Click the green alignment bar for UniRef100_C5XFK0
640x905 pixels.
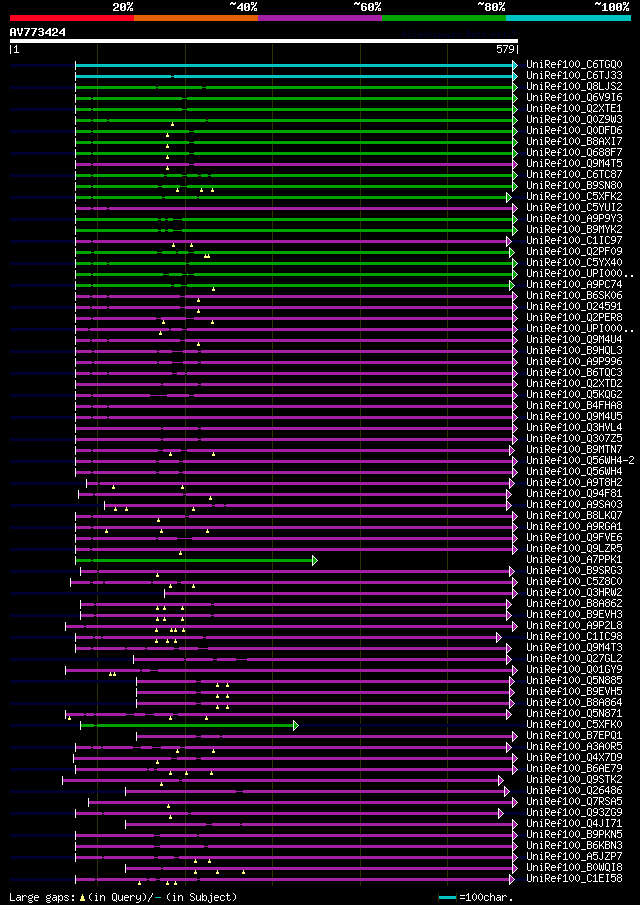pos(187,726)
